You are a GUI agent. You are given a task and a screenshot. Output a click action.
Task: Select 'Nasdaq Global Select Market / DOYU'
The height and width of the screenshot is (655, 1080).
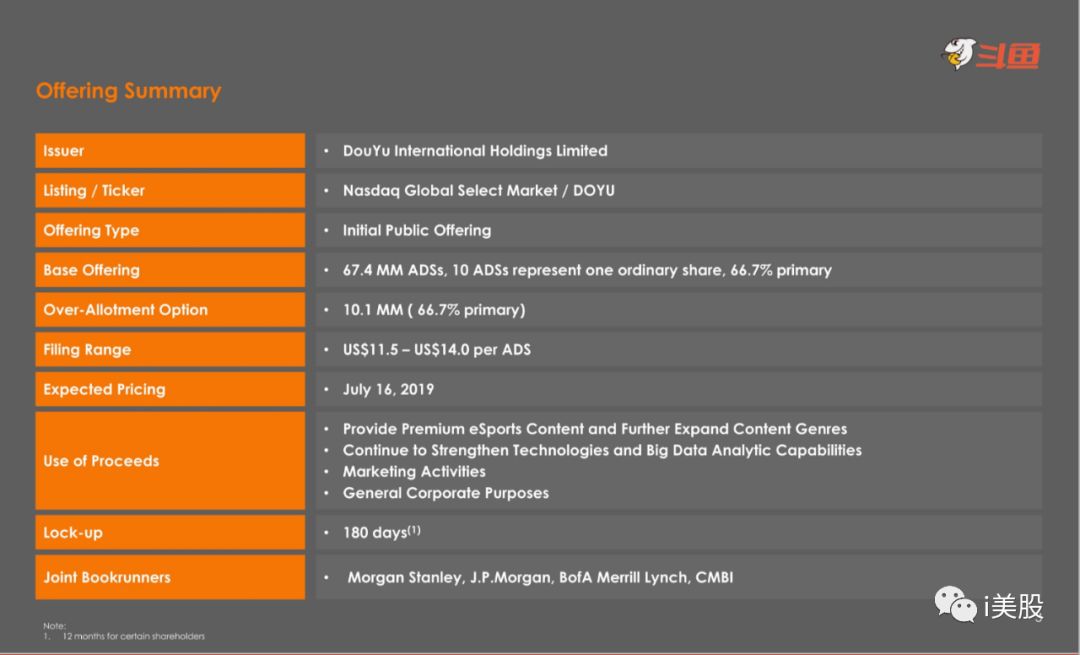click(479, 191)
